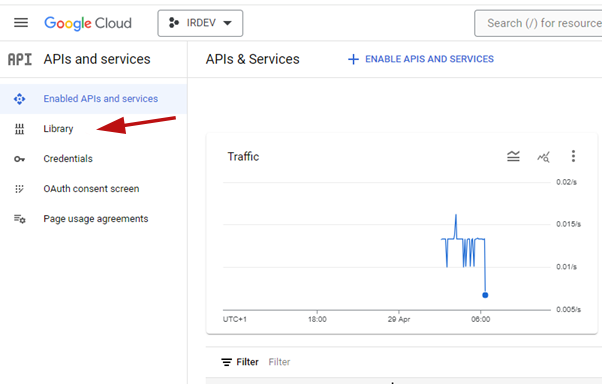Click the Google Cloud logo
Screen dimensions: 602x384
coord(88,23)
